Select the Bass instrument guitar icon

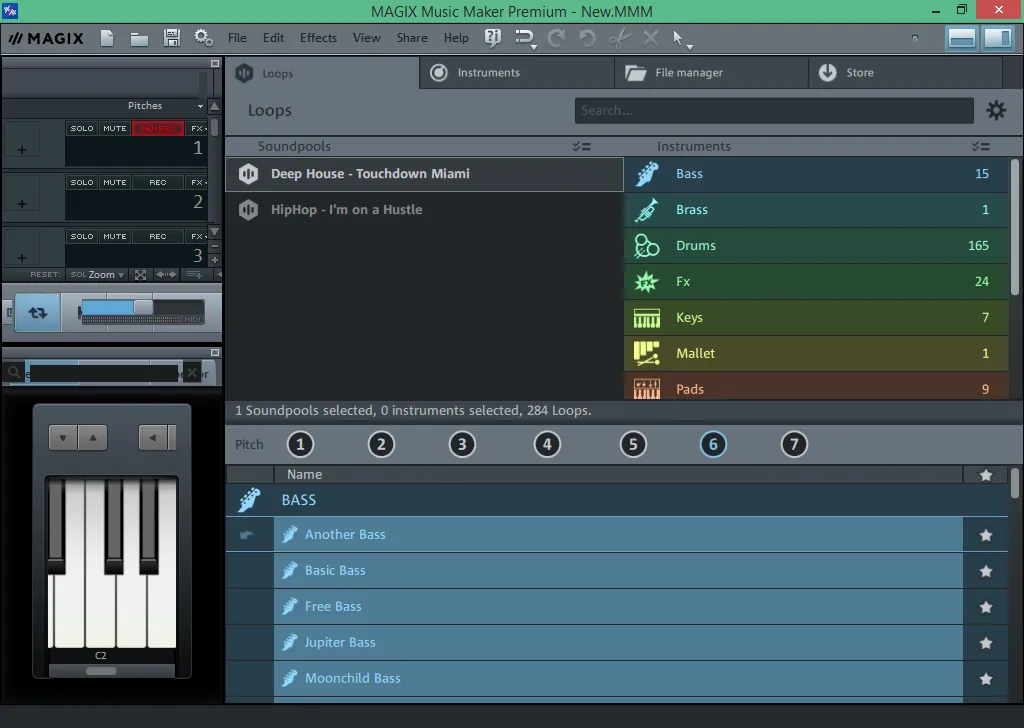pyautogui.click(x=647, y=174)
